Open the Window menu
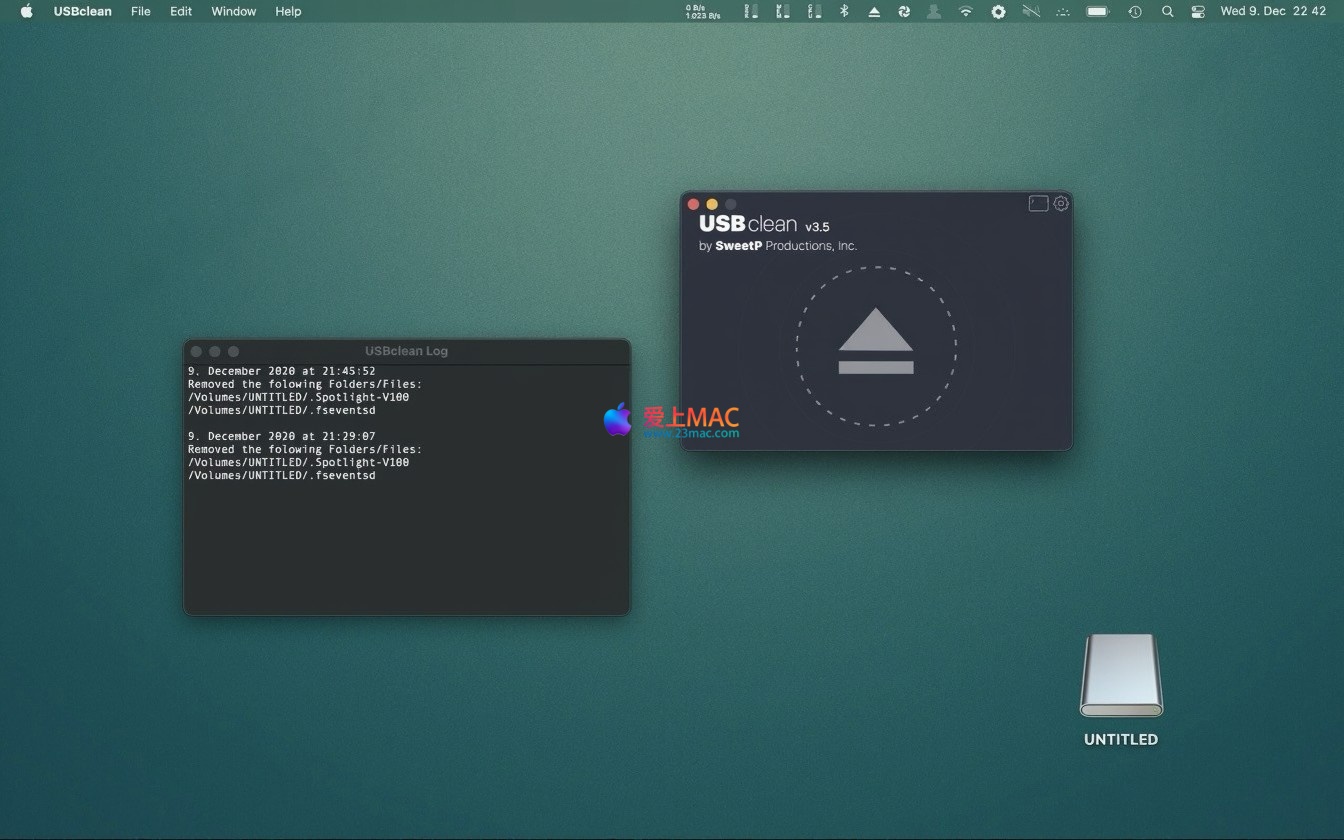Viewport: 1344px width, 840px height. tap(233, 12)
